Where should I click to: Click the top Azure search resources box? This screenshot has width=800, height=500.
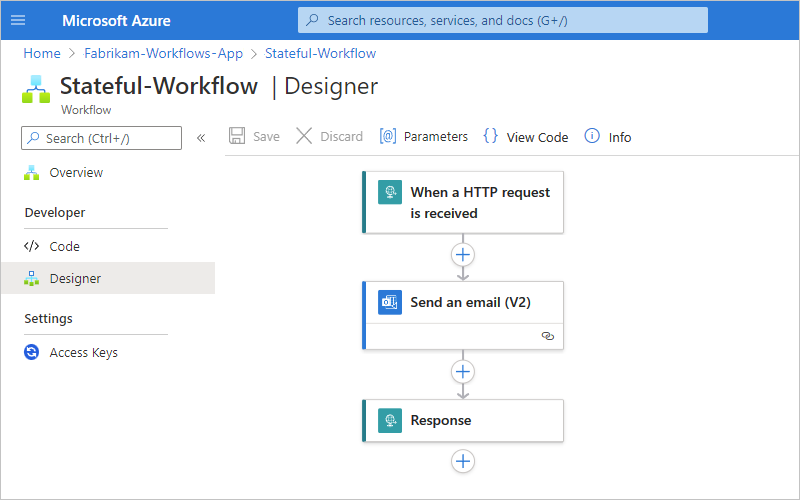point(503,20)
